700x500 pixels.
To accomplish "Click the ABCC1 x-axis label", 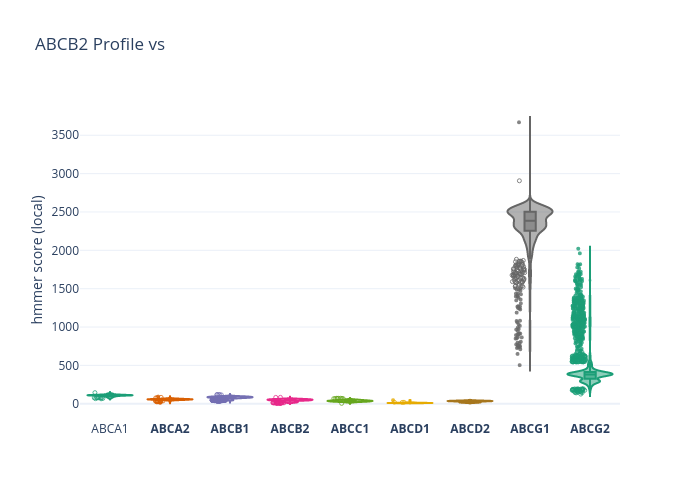I will tap(350, 429).
